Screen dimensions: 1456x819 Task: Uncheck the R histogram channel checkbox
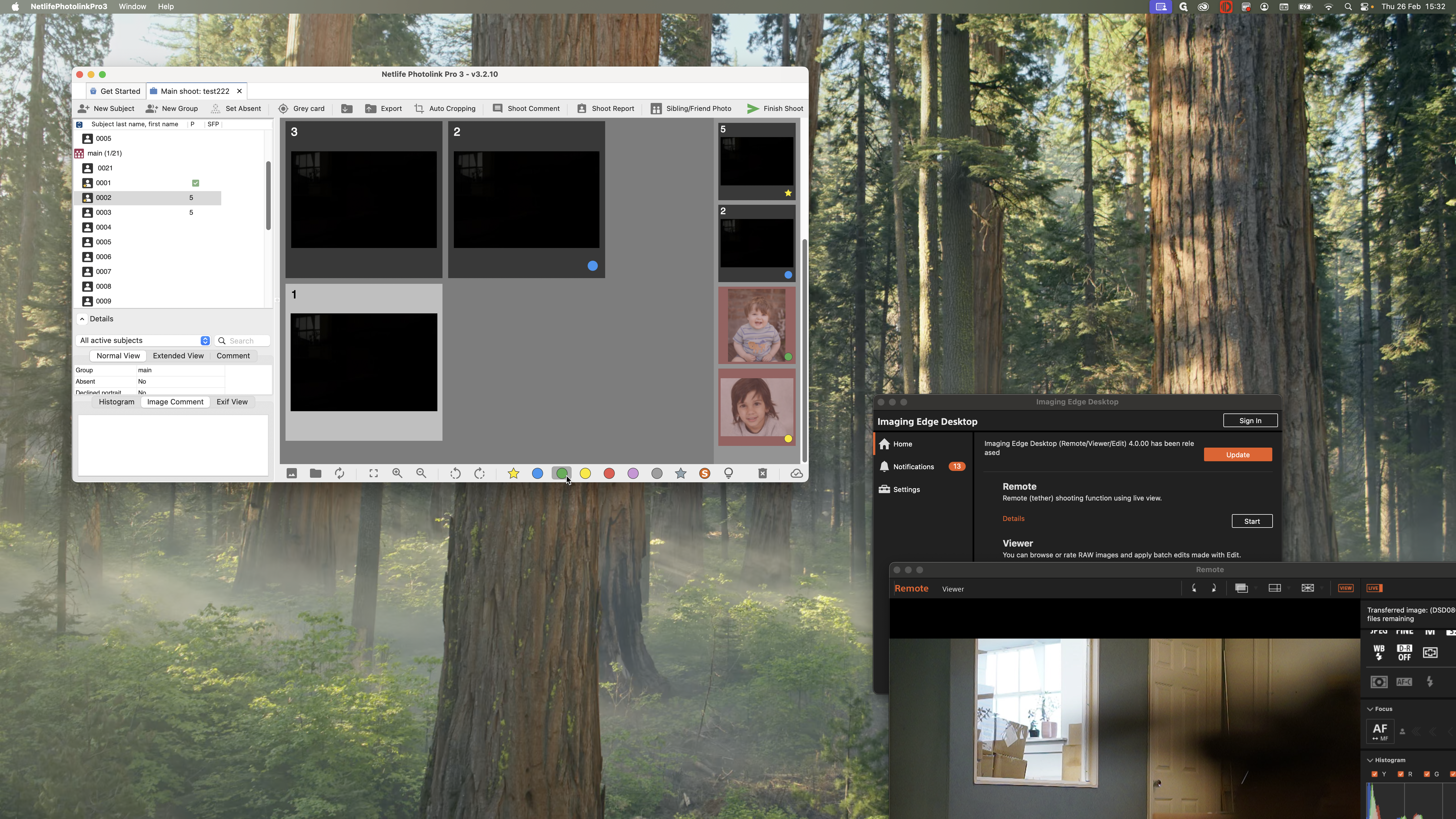(1401, 774)
